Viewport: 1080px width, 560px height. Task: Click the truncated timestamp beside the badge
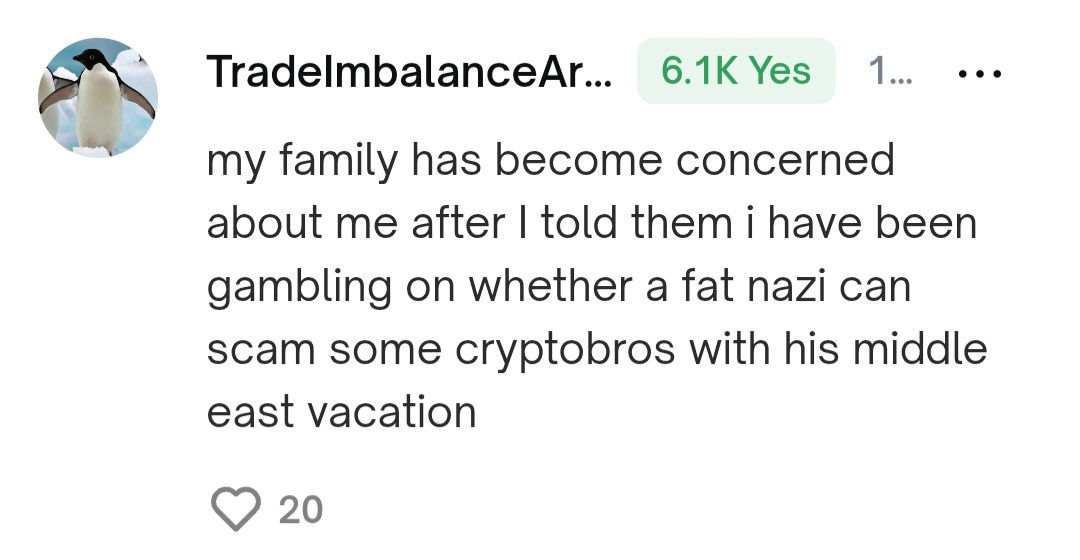point(884,72)
